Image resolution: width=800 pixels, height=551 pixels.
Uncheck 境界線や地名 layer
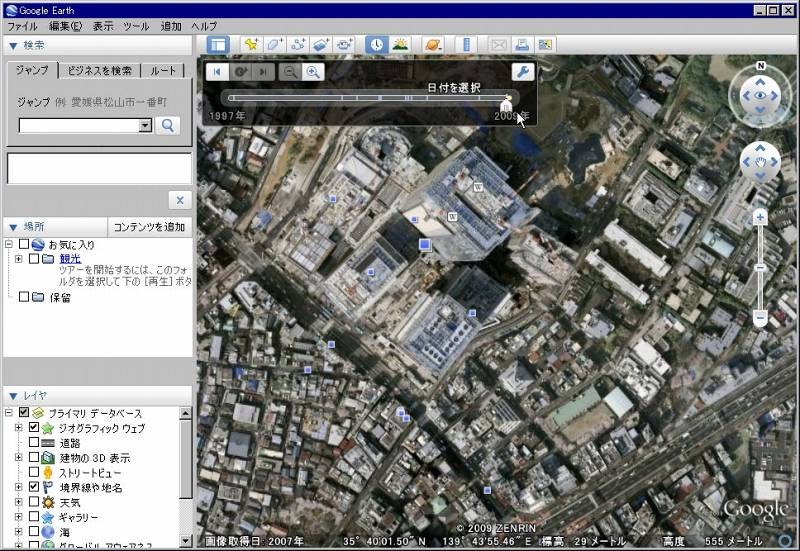[x=34, y=487]
